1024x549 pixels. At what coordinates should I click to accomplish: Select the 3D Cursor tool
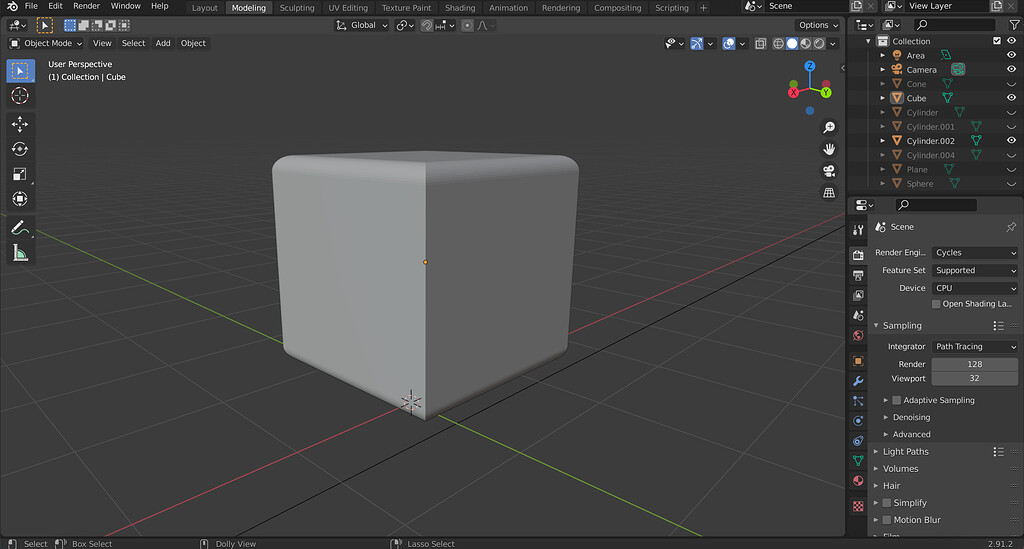[x=20, y=95]
